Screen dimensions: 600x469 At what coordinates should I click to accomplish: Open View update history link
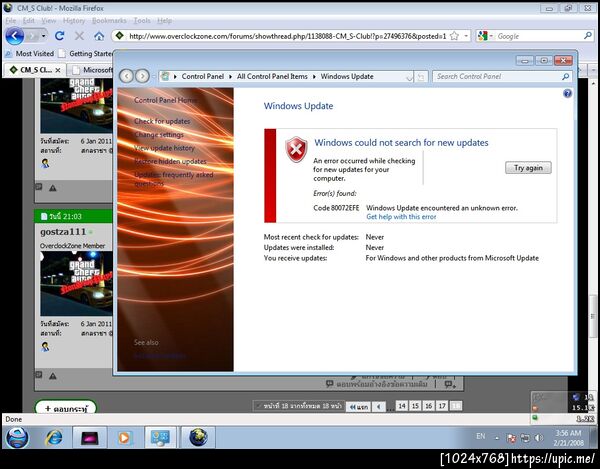(164, 148)
